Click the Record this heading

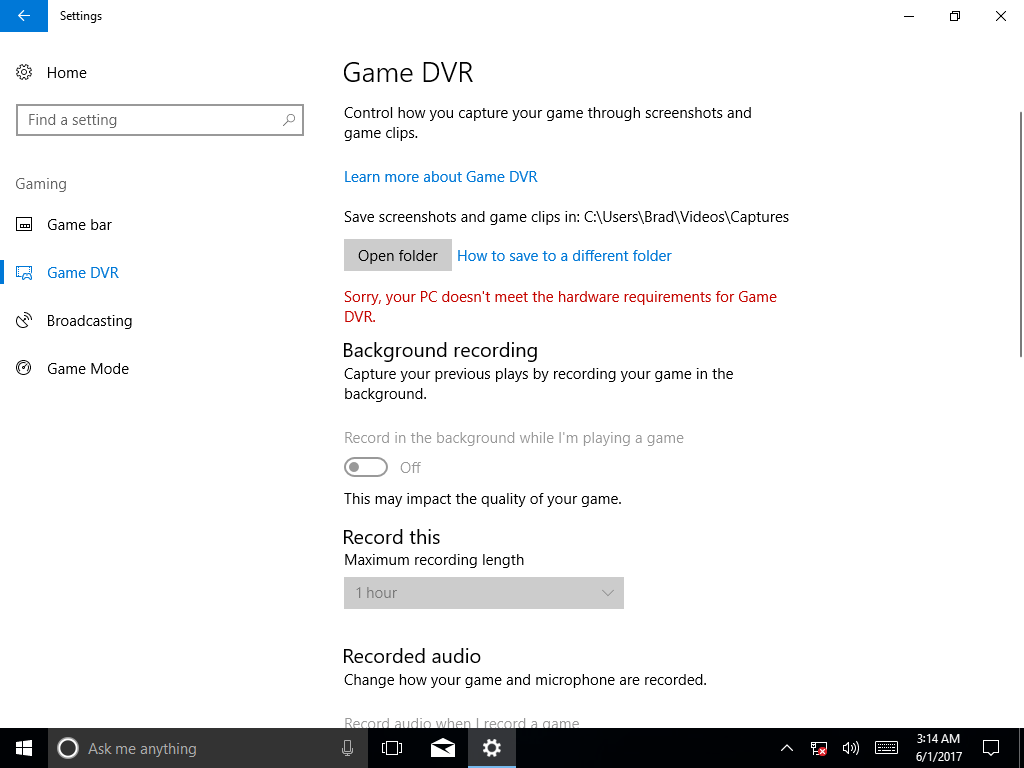391,537
